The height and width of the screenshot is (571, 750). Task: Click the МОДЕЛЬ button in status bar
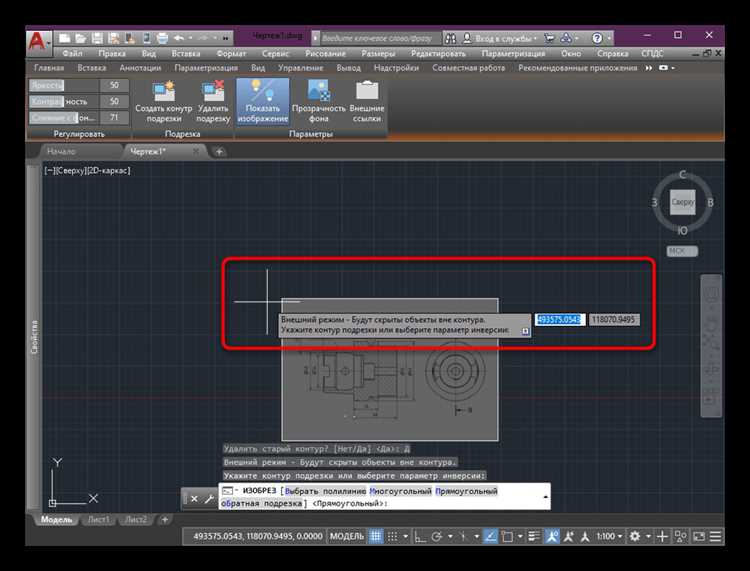pyautogui.click(x=347, y=537)
